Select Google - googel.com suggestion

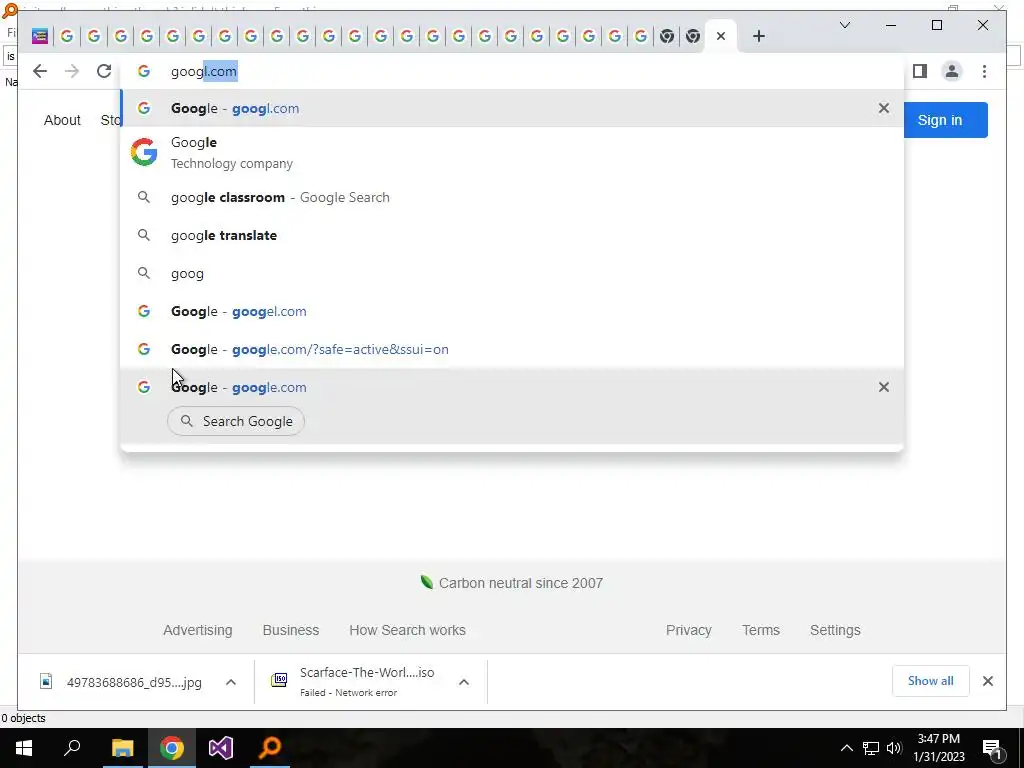coord(512,312)
